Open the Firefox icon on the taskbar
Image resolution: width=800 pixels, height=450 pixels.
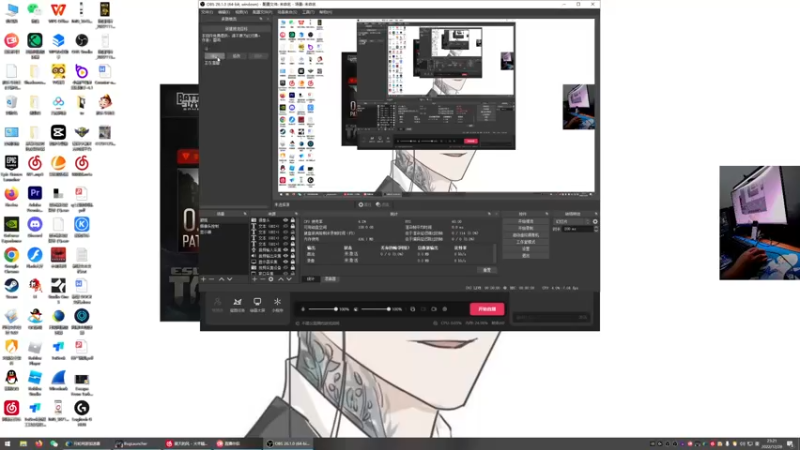click(39, 444)
